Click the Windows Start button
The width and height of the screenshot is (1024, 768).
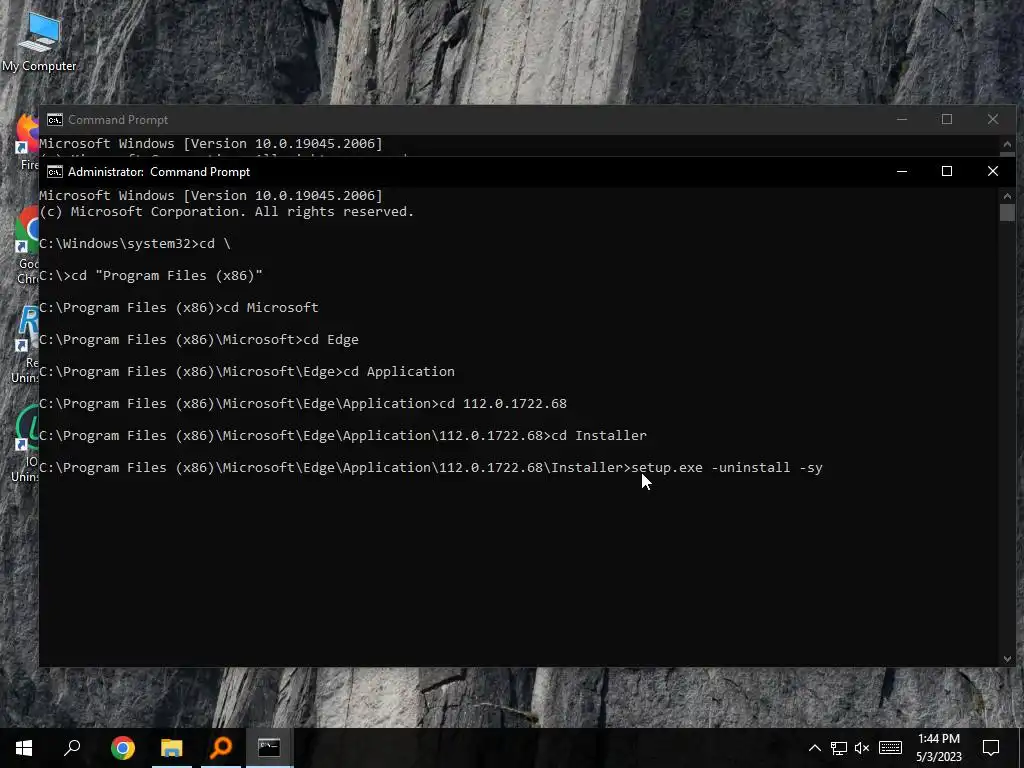(24, 747)
